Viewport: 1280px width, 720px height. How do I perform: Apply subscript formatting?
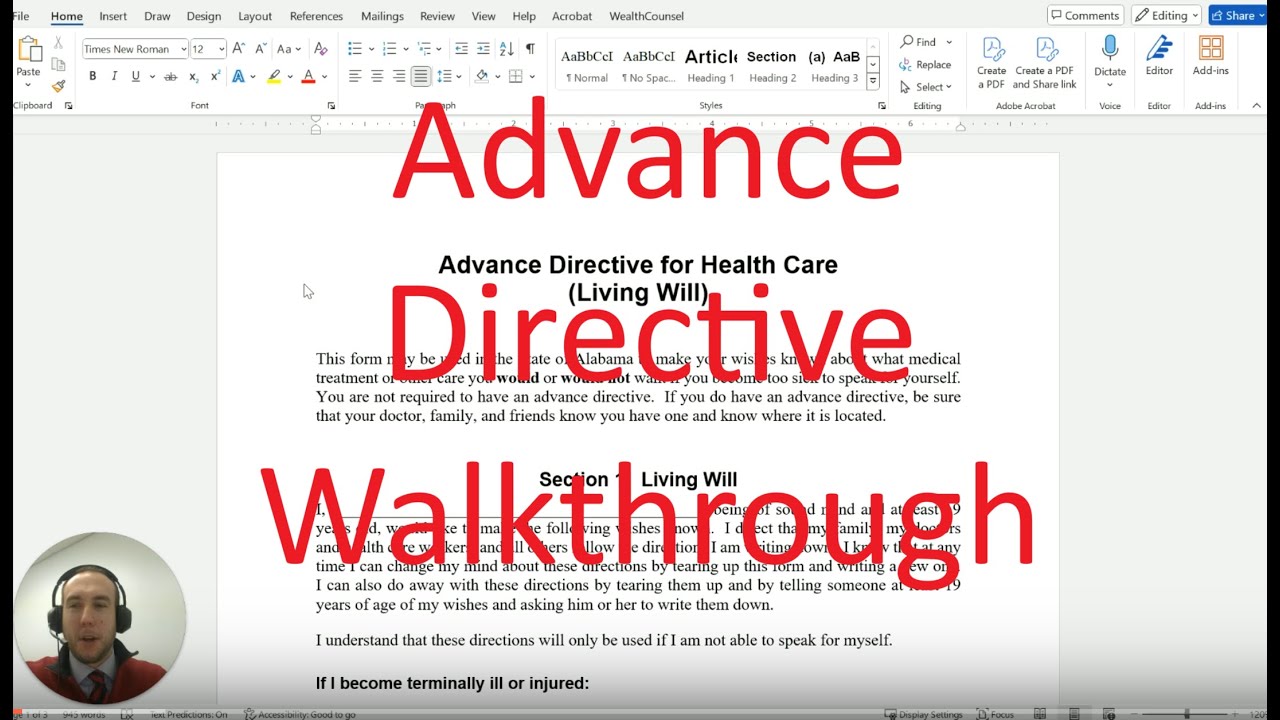(194, 76)
